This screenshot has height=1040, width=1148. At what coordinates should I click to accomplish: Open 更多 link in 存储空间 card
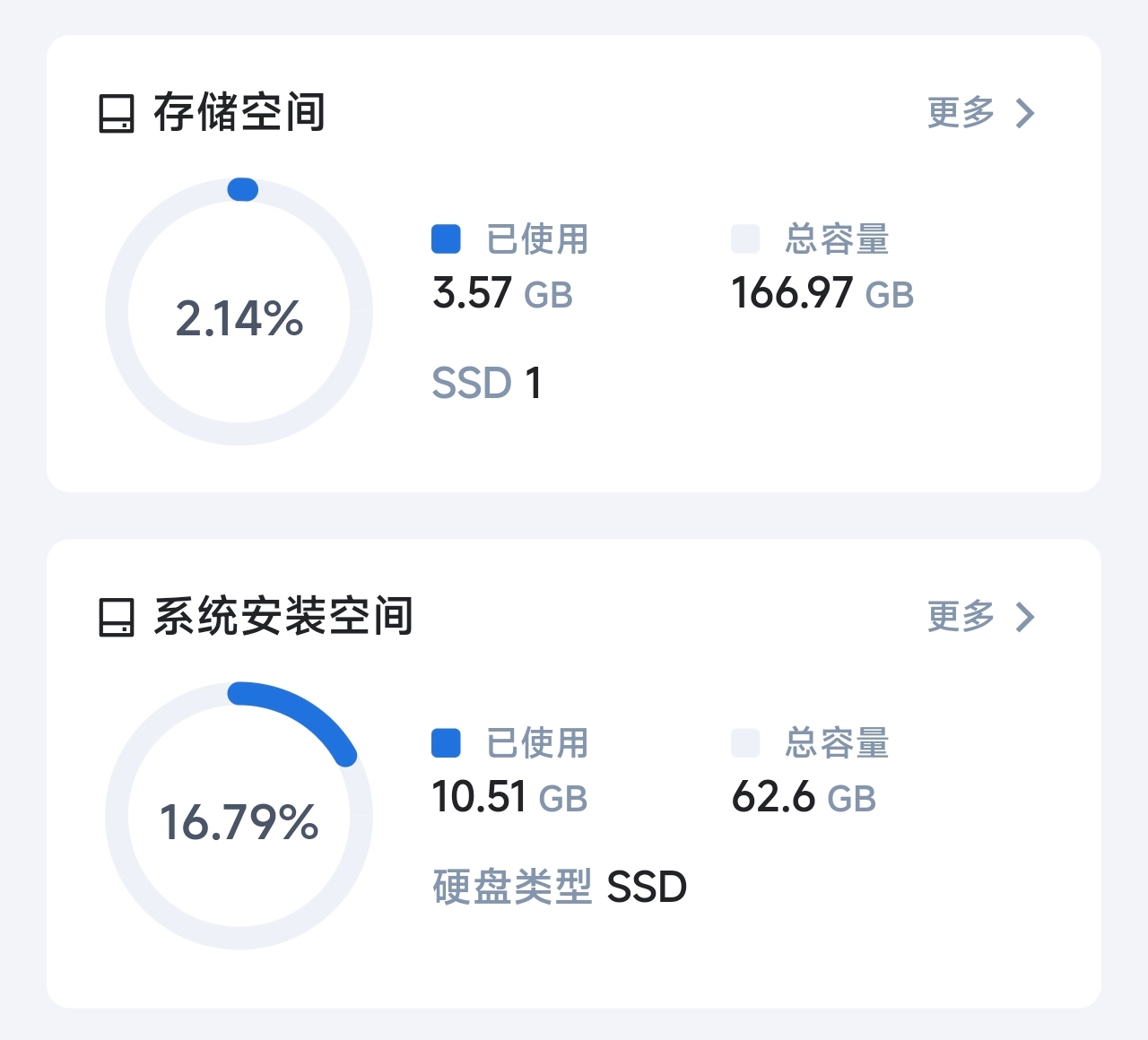coord(961,113)
